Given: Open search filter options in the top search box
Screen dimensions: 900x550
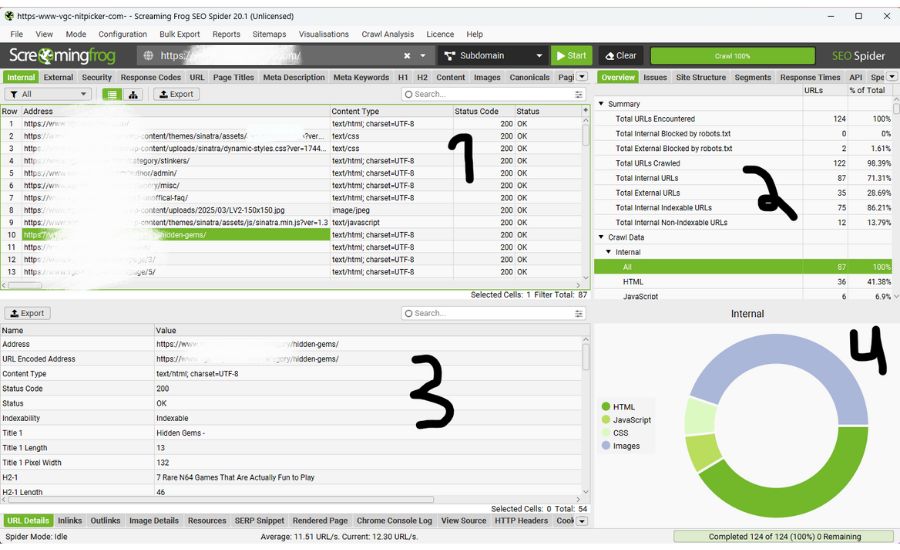Looking at the screenshot, I should (x=579, y=94).
